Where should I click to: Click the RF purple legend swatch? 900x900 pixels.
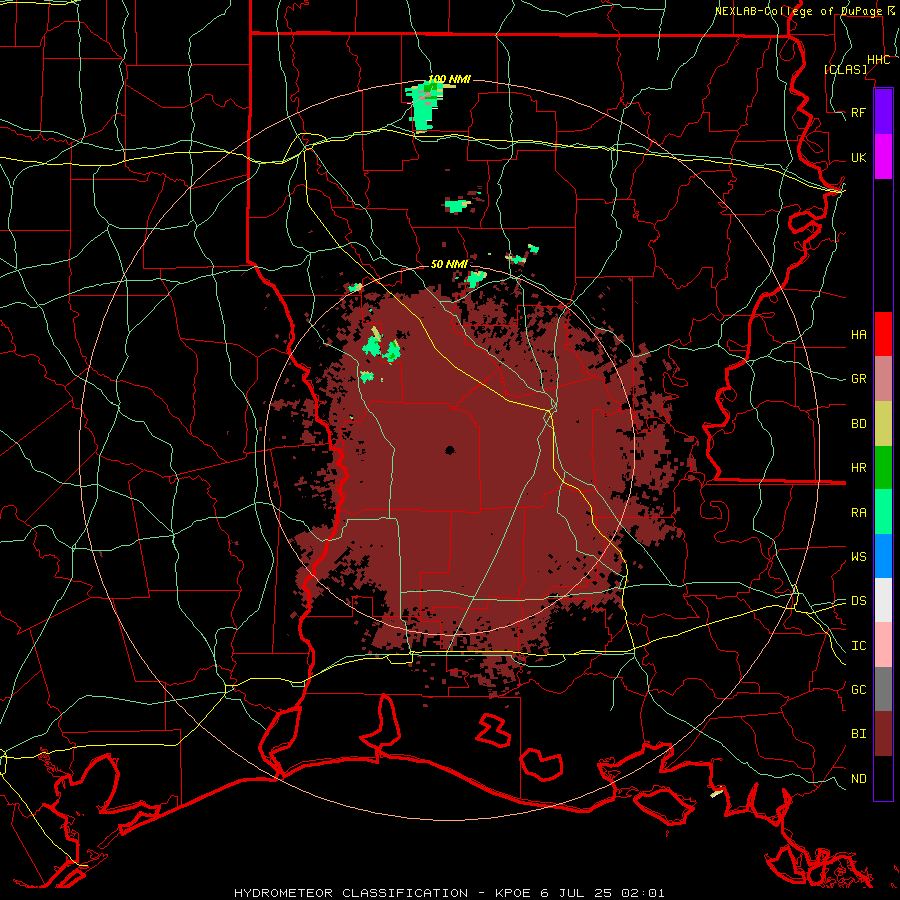pyautogui.click(x=883, y=112)
